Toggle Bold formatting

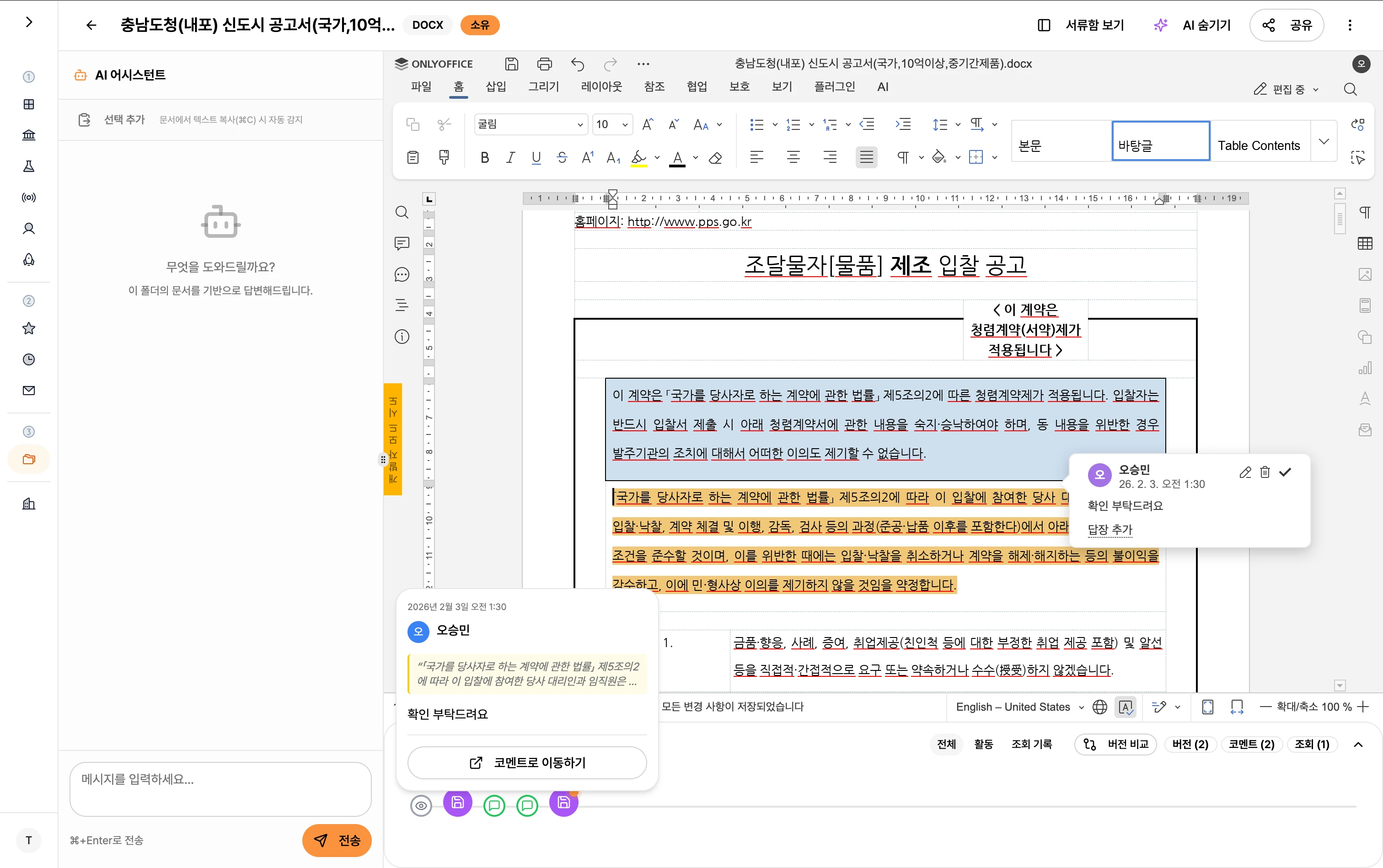click(x=484, y=158)
